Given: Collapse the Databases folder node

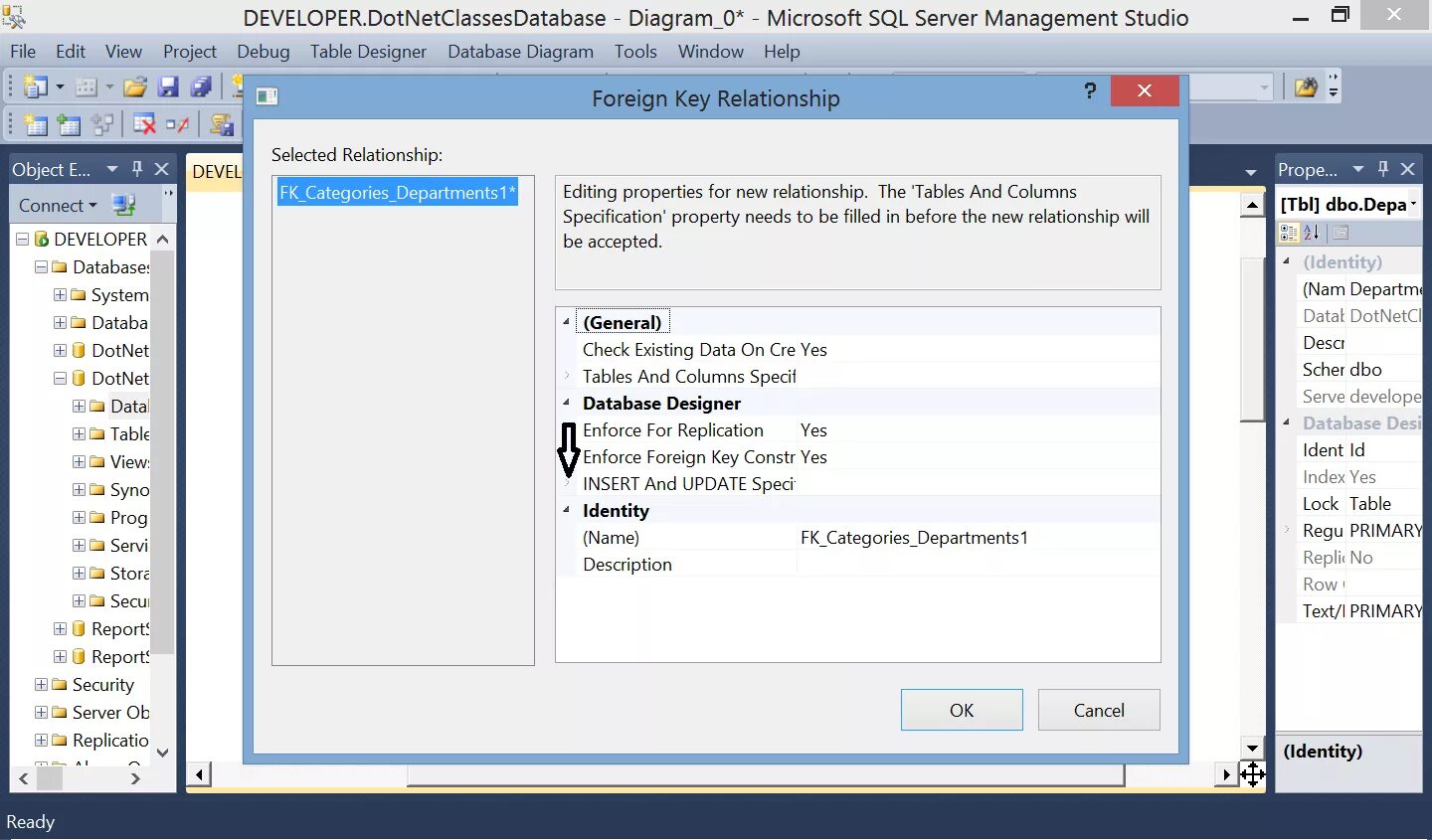Looking at the screenshot, I should click(x=41, y=266).
